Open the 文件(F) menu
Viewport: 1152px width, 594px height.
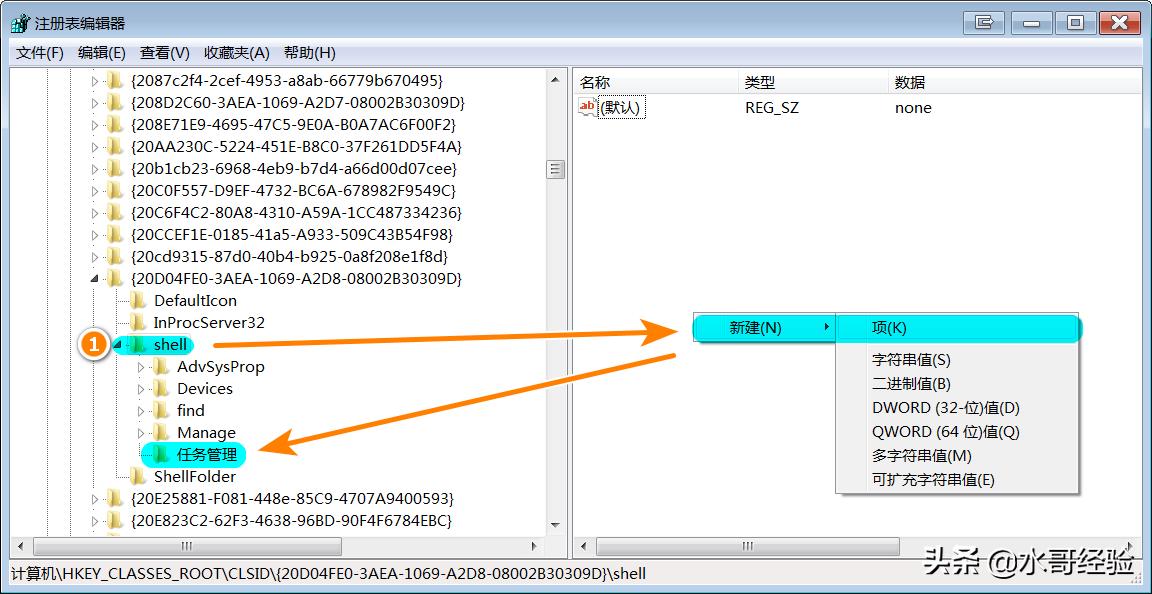tap(40, 53)
